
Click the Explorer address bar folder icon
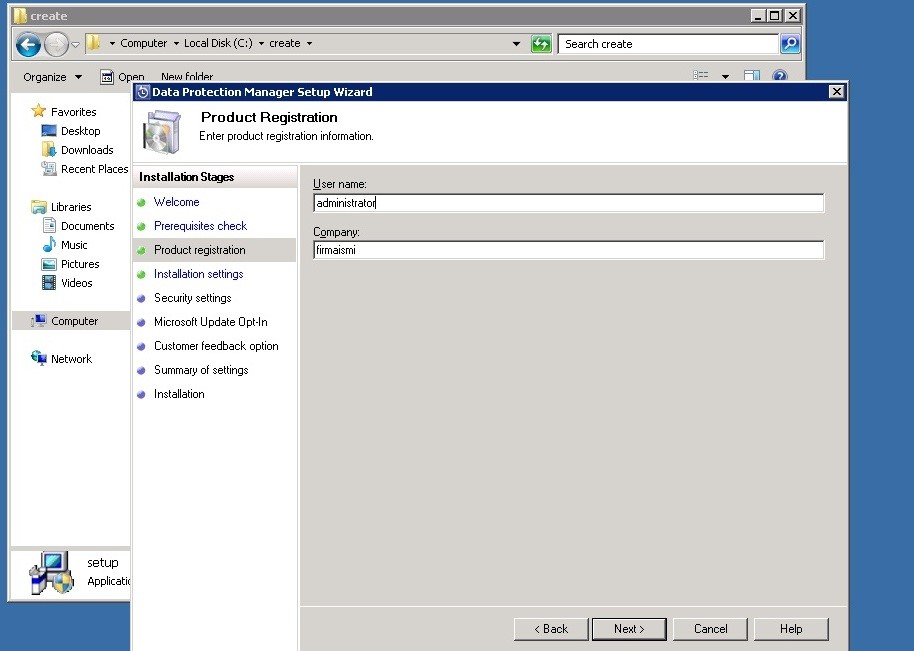click(93, 43)
